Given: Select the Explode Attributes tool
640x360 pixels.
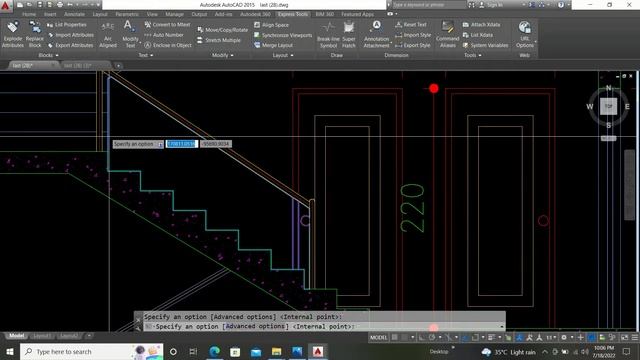Looking at the screenshot, I should (x=13, y=35).
